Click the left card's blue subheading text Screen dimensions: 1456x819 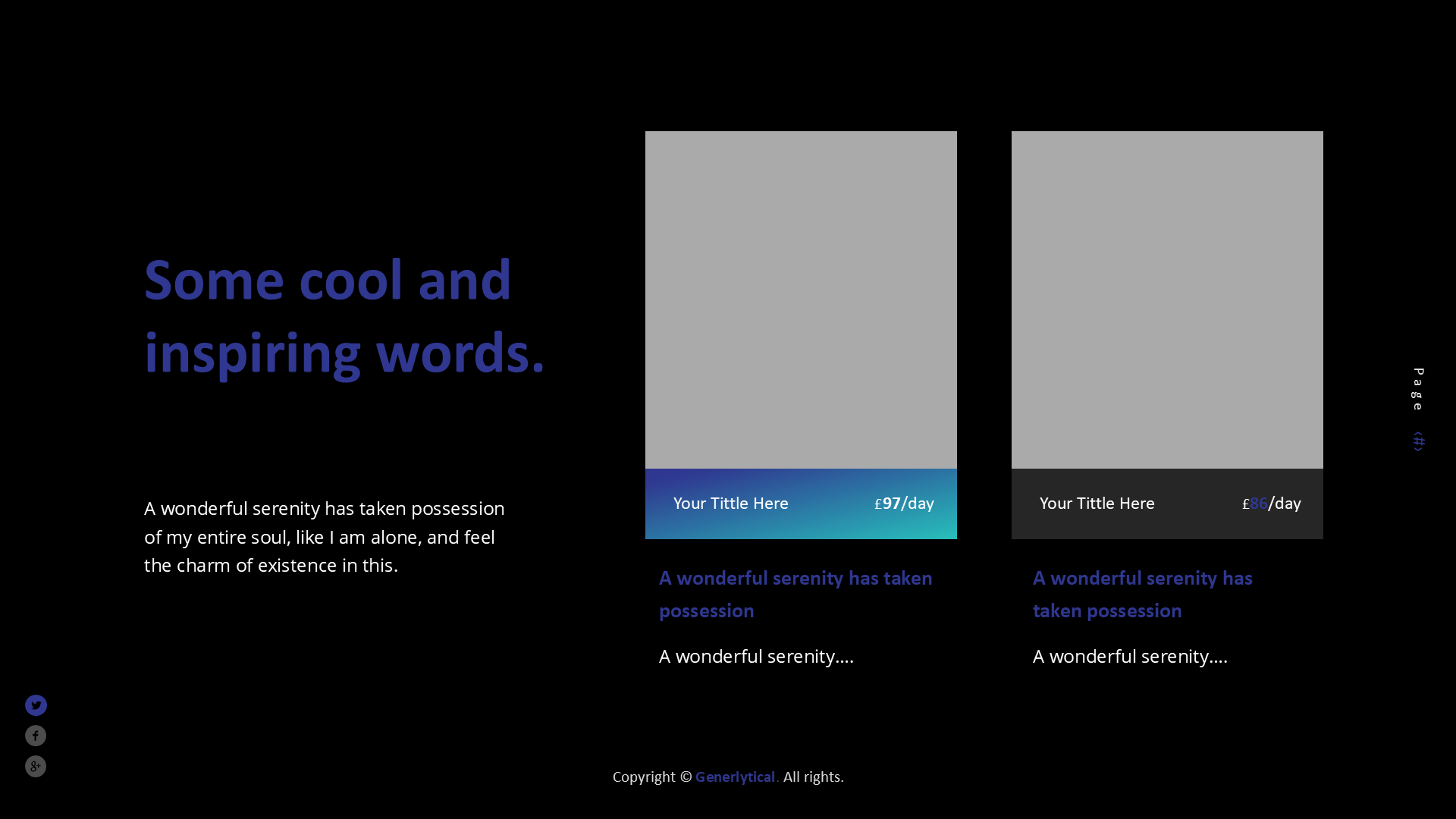[795, 595]
